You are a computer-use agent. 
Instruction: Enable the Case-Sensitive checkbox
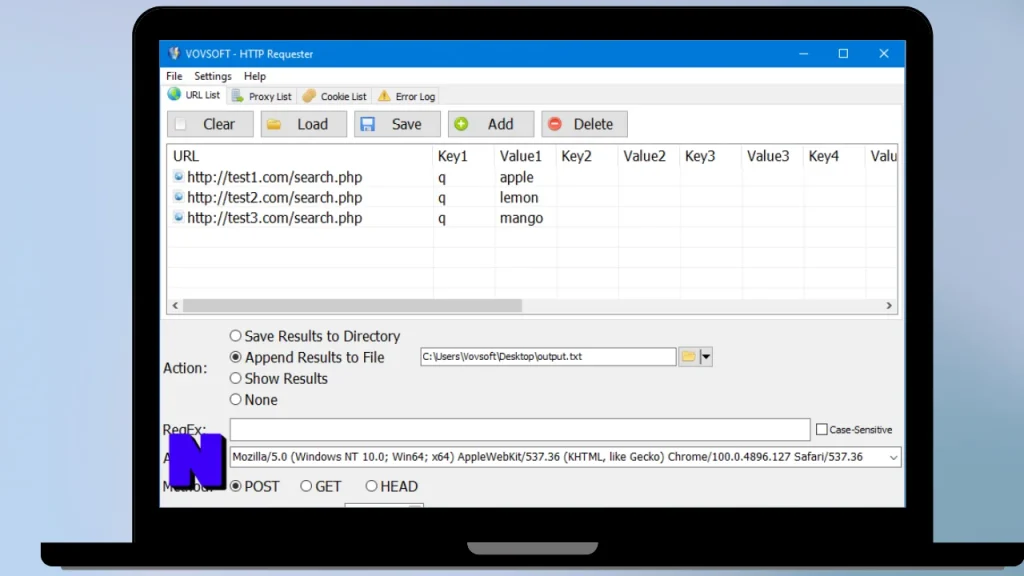[822, 429]
